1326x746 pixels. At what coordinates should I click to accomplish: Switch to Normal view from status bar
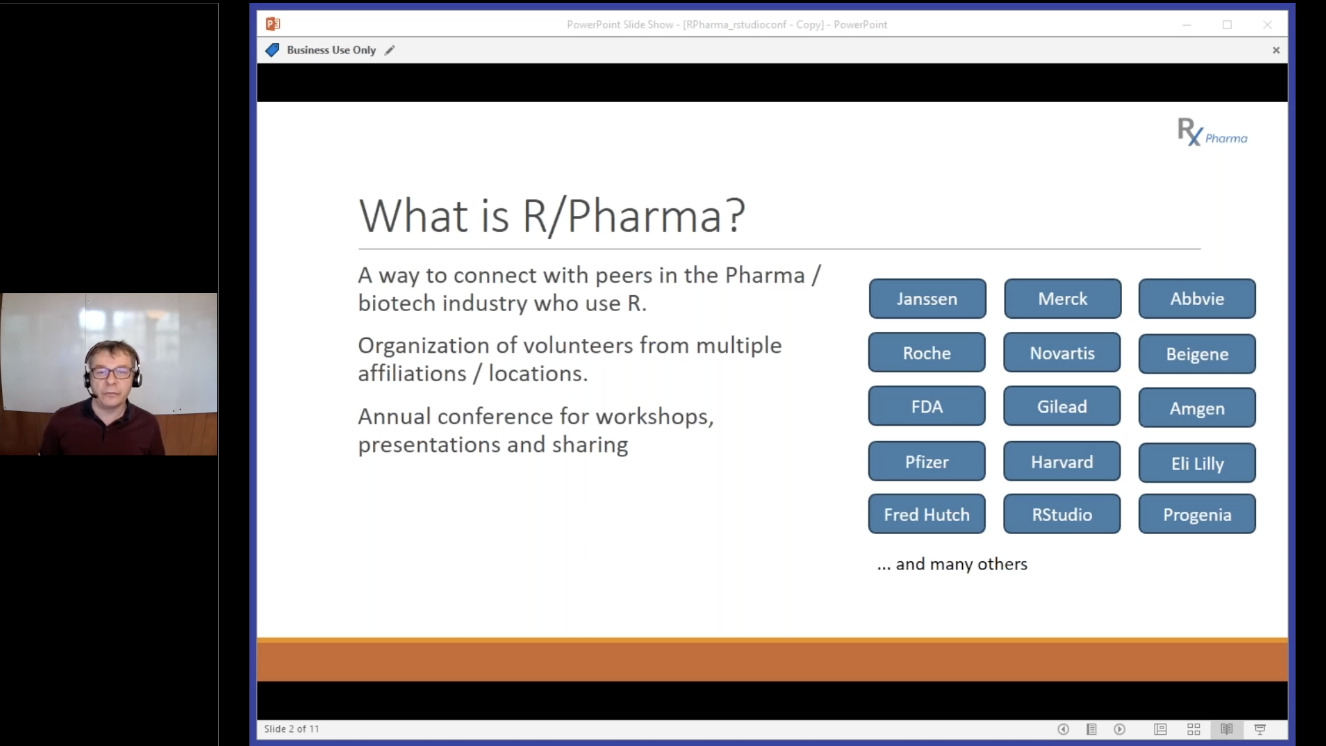(x=1161, y=729)
